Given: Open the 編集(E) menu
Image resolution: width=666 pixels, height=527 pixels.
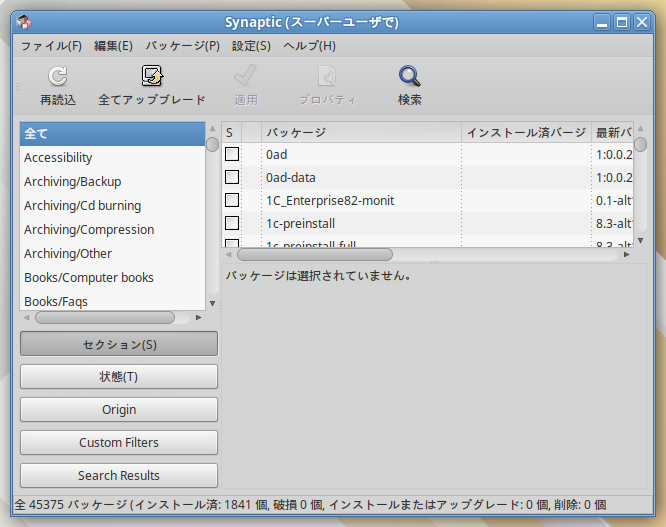Looking at the screenshot, I should tap(113, 46).
